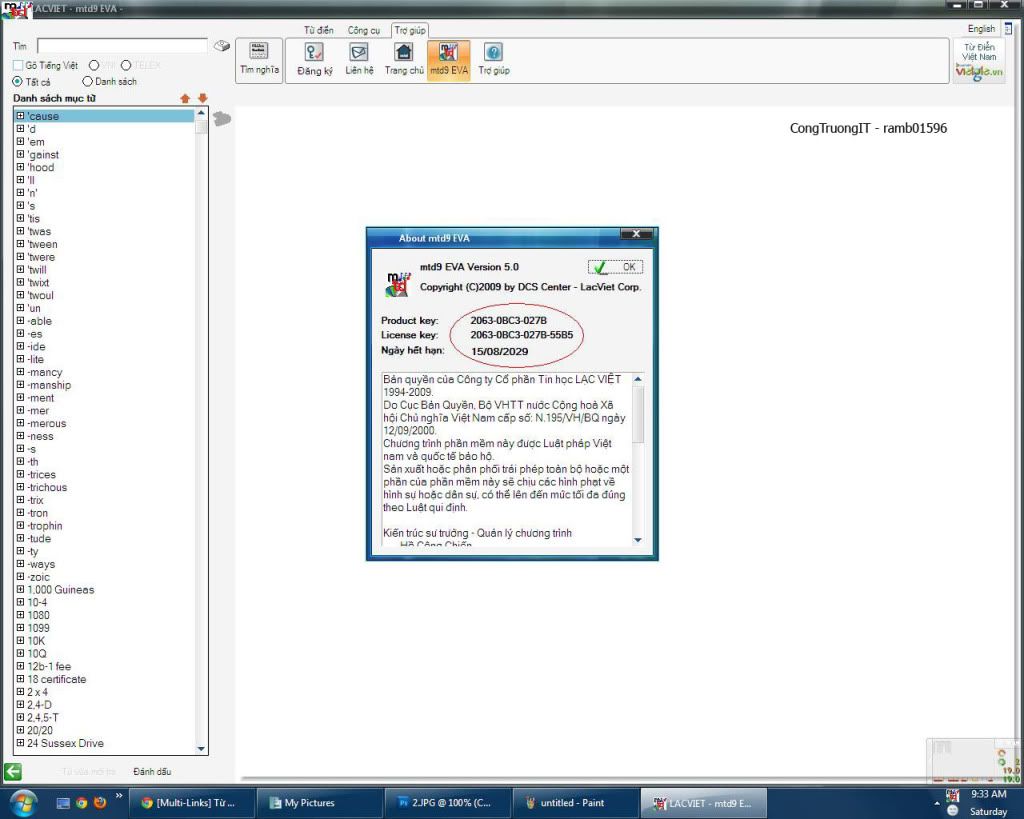Click the green back arrow icon
Screen dimensions: 1024x819
tap(12, 771)
